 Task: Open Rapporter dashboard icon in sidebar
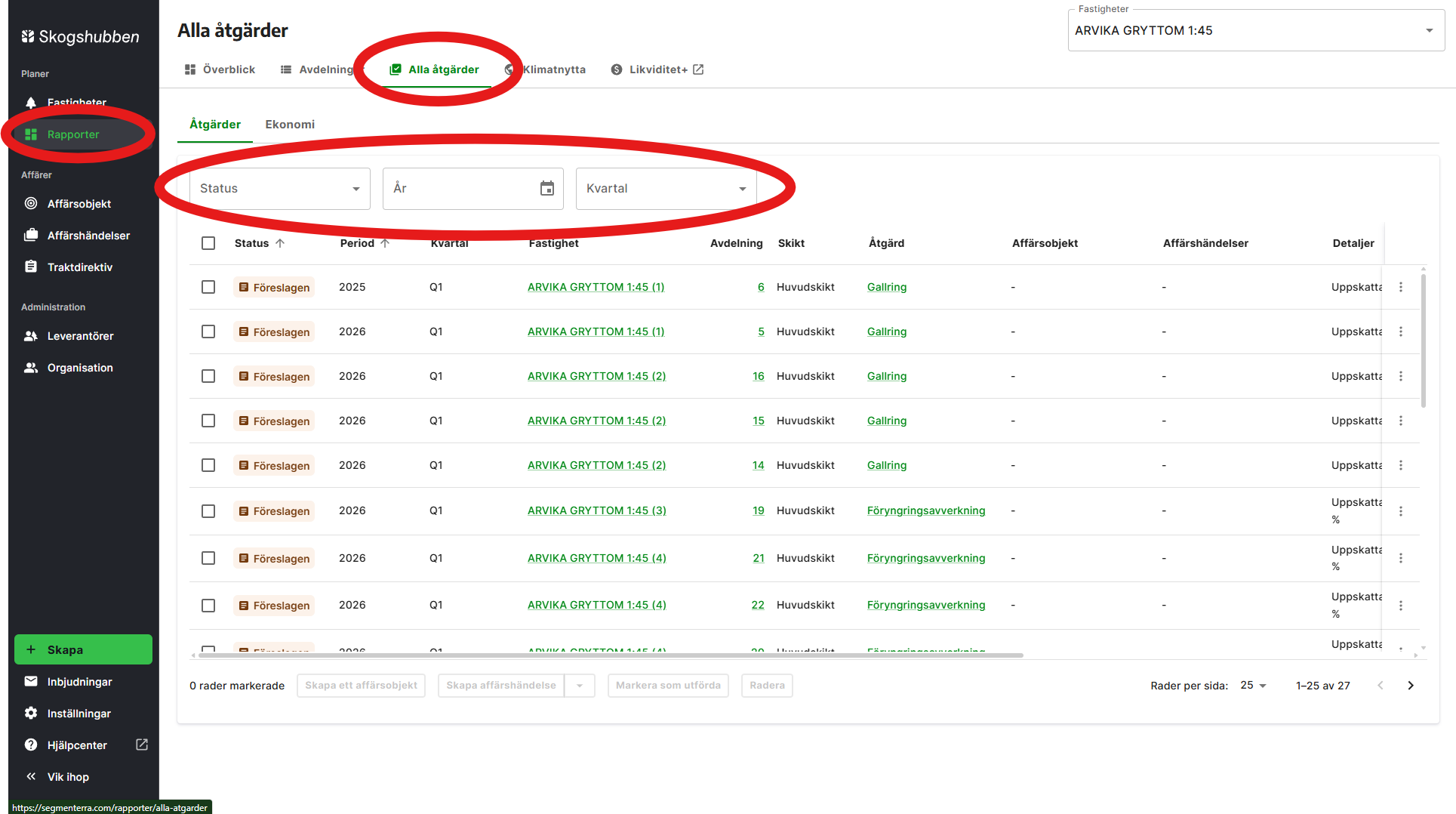click(x=31, y=134)
